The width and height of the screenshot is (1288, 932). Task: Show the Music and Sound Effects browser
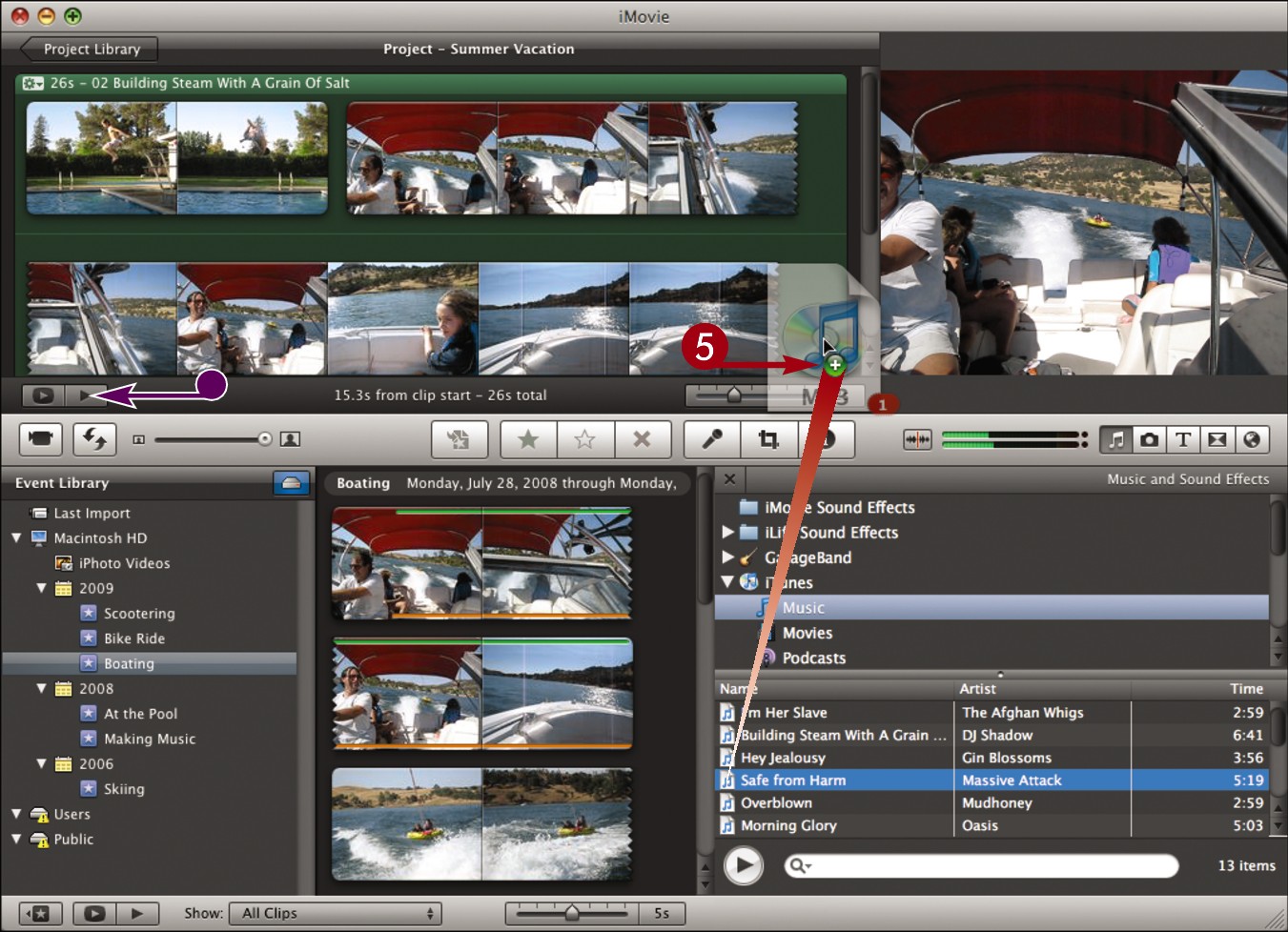[x=1115, y=439]
